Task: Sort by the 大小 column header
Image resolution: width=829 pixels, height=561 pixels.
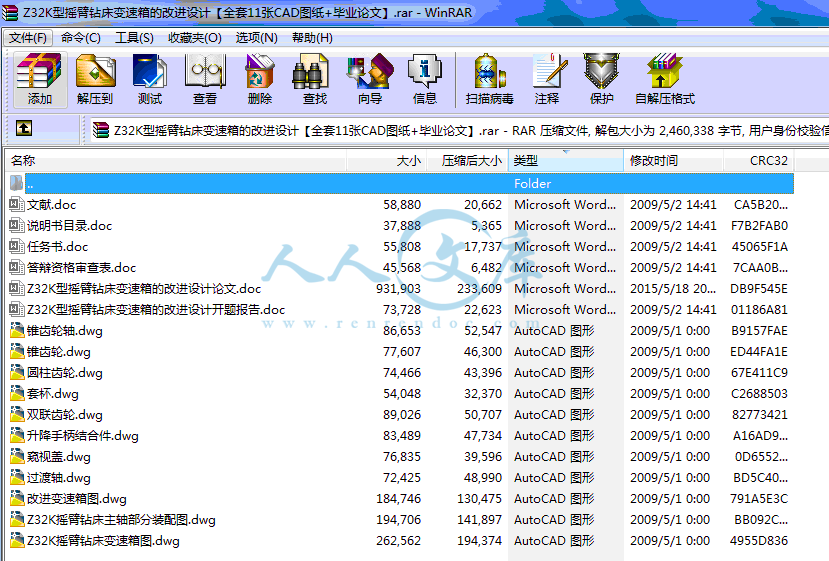Action: (387, 161)
